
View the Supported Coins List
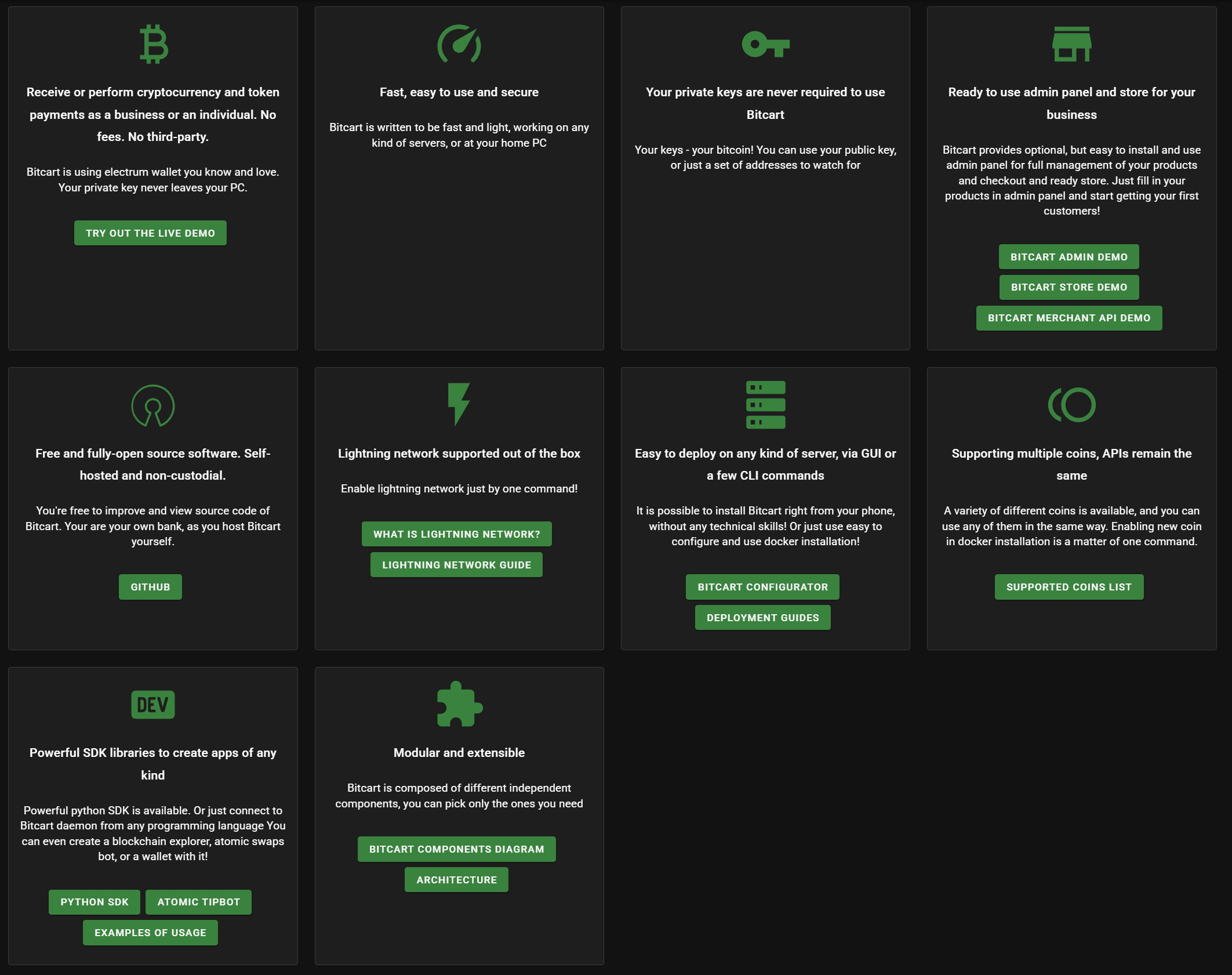pyautogui.click(x=1069, y=587)
